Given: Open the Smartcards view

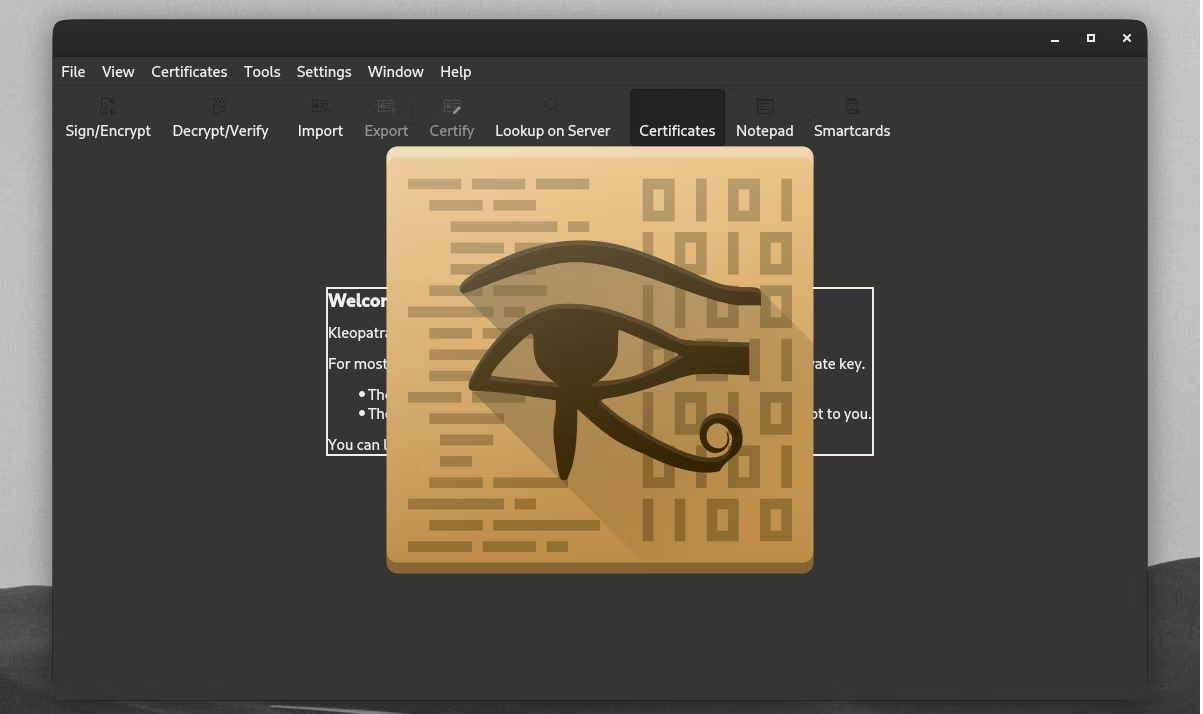Looking at the screenshot, I should (852, 117).
